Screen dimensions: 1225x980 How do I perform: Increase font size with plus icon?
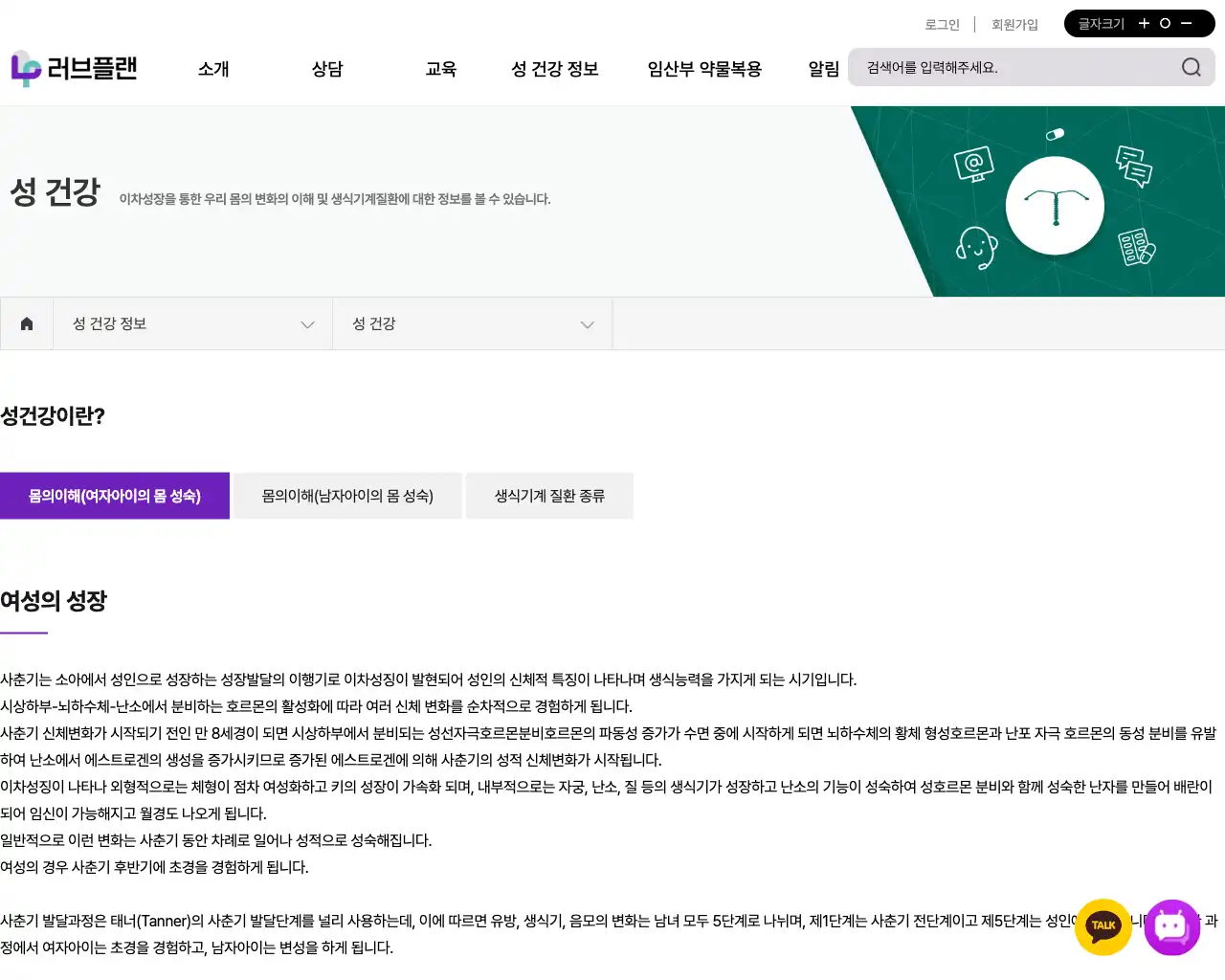(1144, 23)
